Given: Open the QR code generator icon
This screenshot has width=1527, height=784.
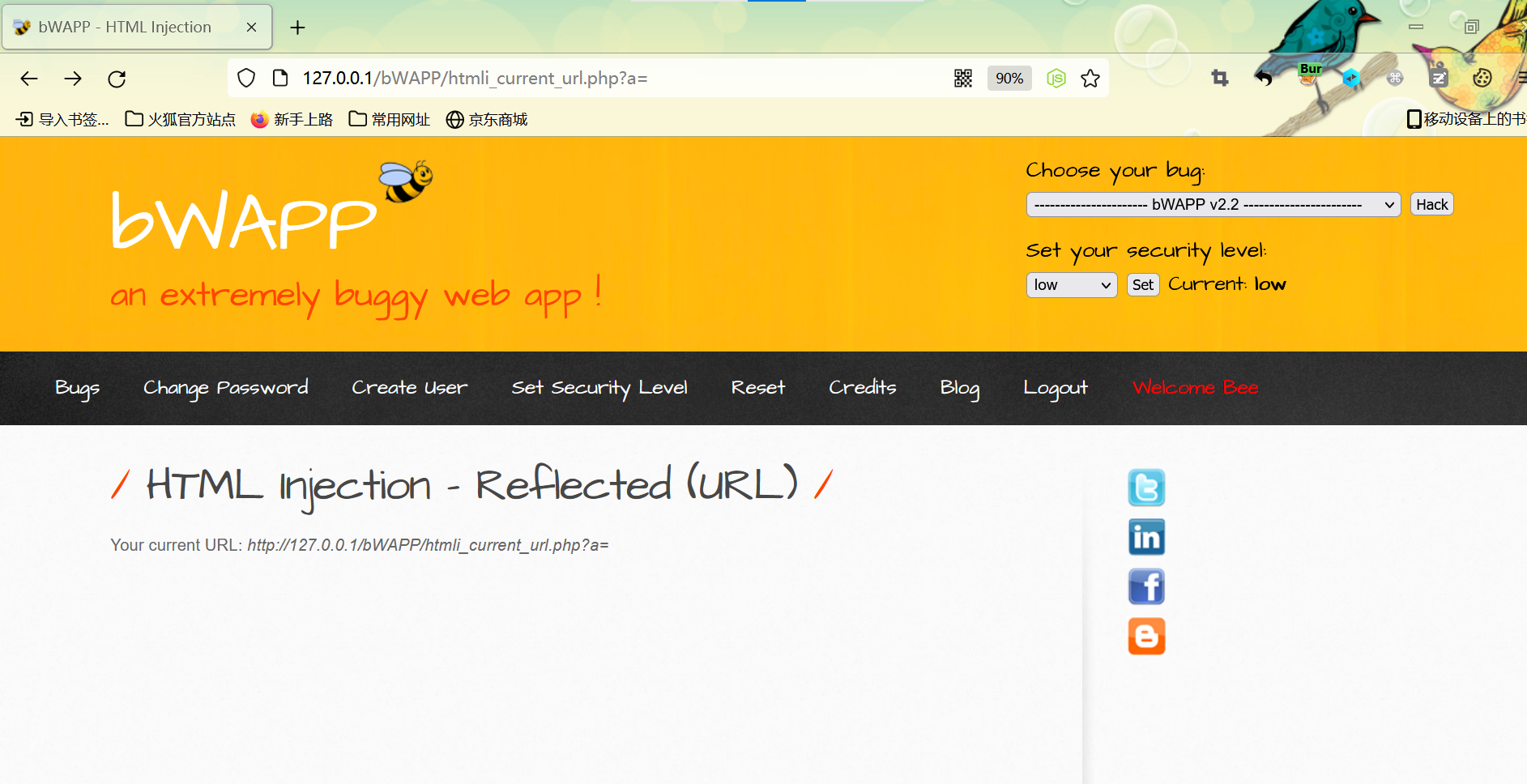Looking at the screenshot, I should click(963, 78).
